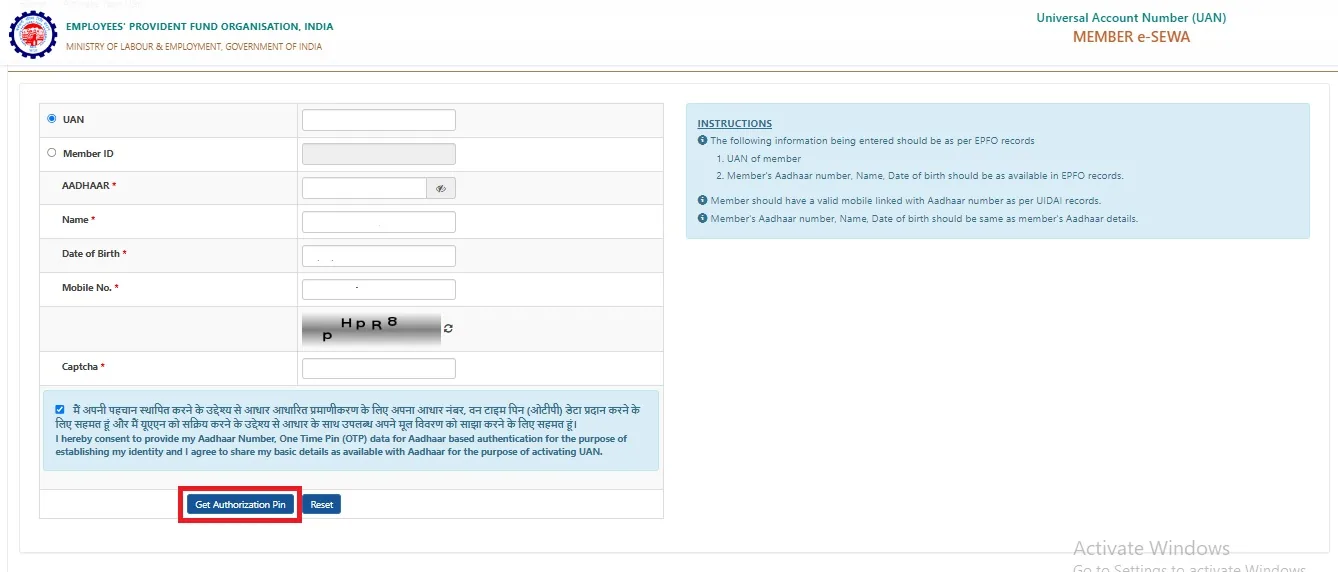Click the Name text field
The height and width of the screenshot is (572, 1338).
379,222
